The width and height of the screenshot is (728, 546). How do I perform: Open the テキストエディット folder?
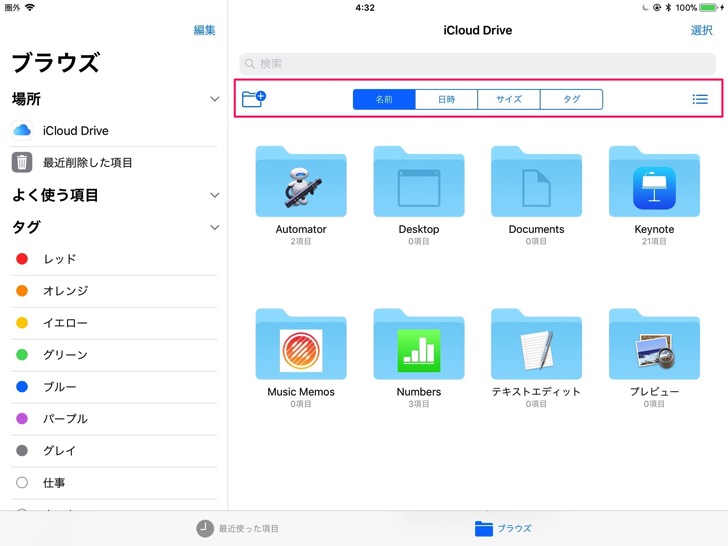pyautogui.click(x=536, y=344)
